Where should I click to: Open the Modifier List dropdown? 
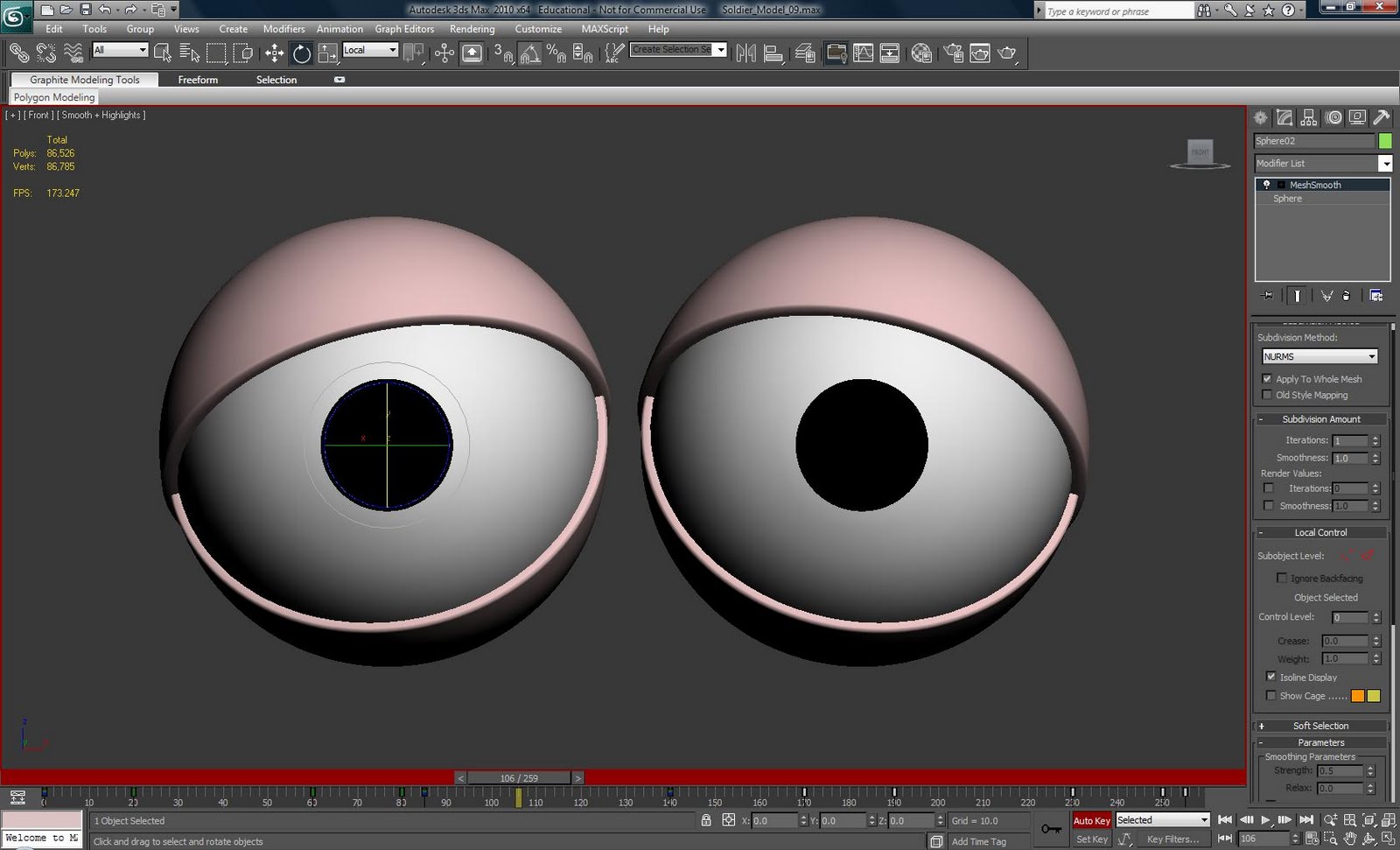click(1385, 164)
